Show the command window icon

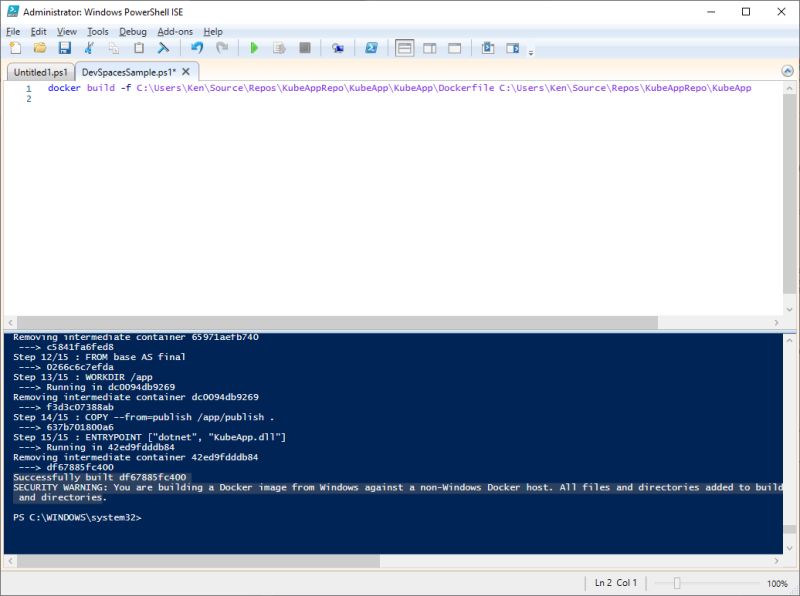click(x=488, y=48)
